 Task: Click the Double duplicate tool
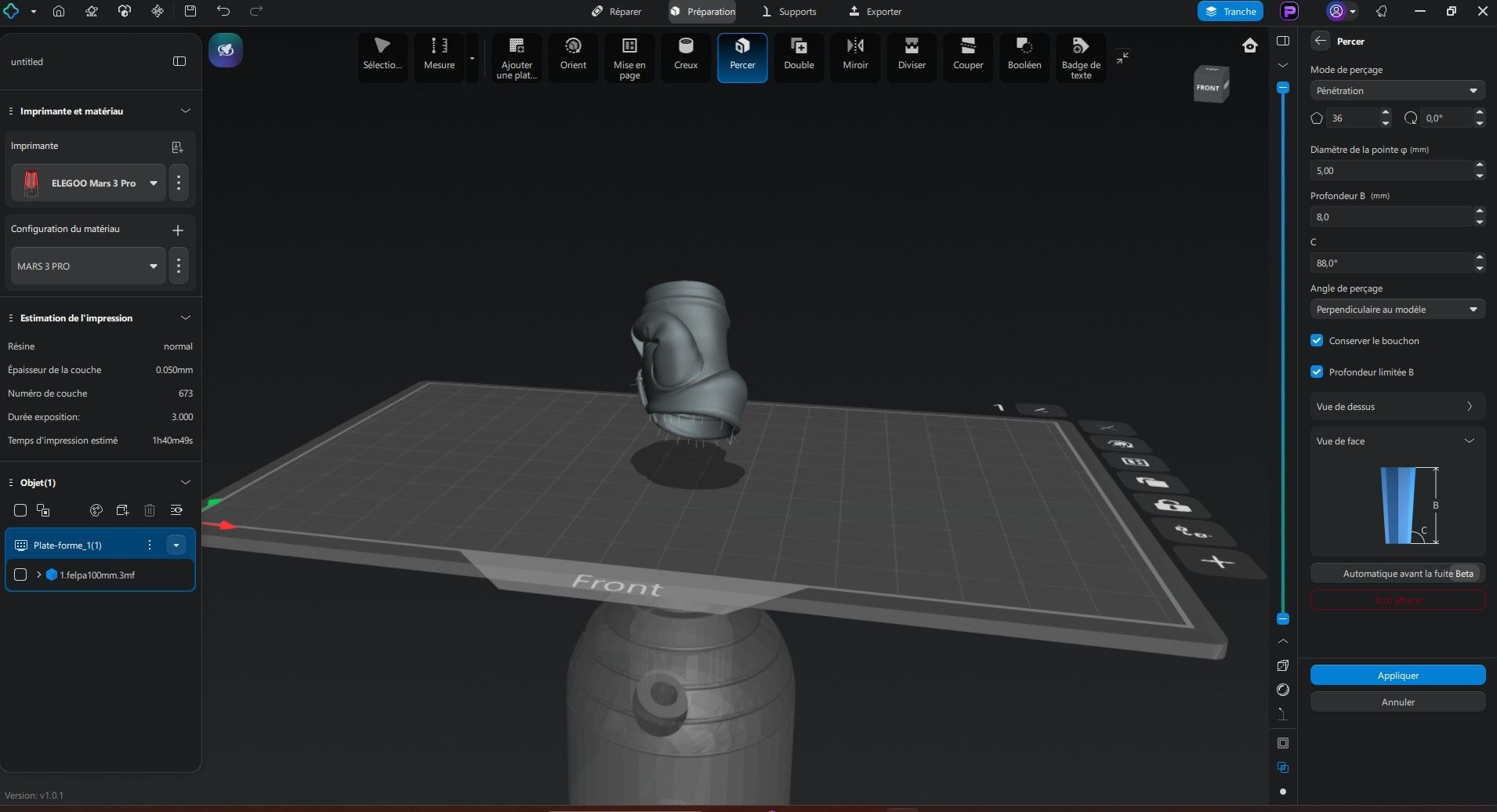pos(799,55)
